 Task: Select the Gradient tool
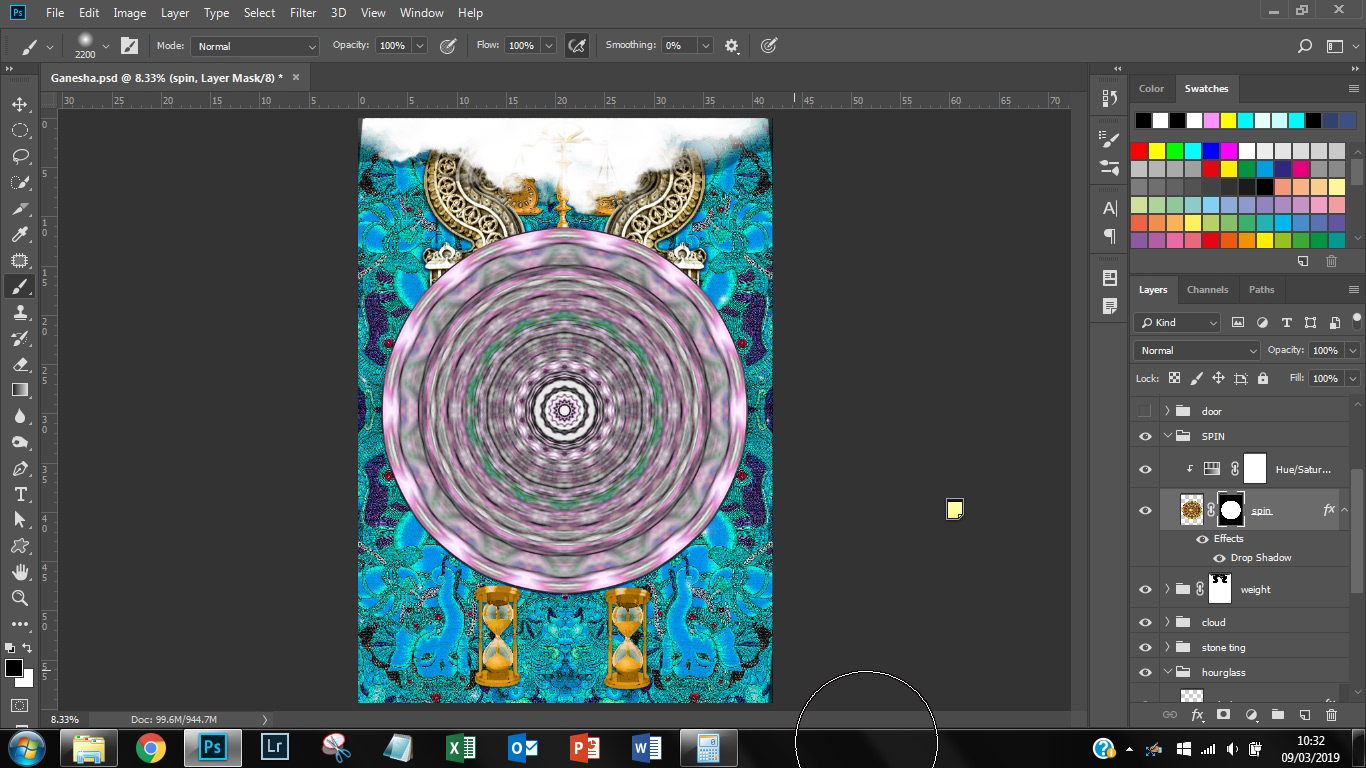click(20, 391)
